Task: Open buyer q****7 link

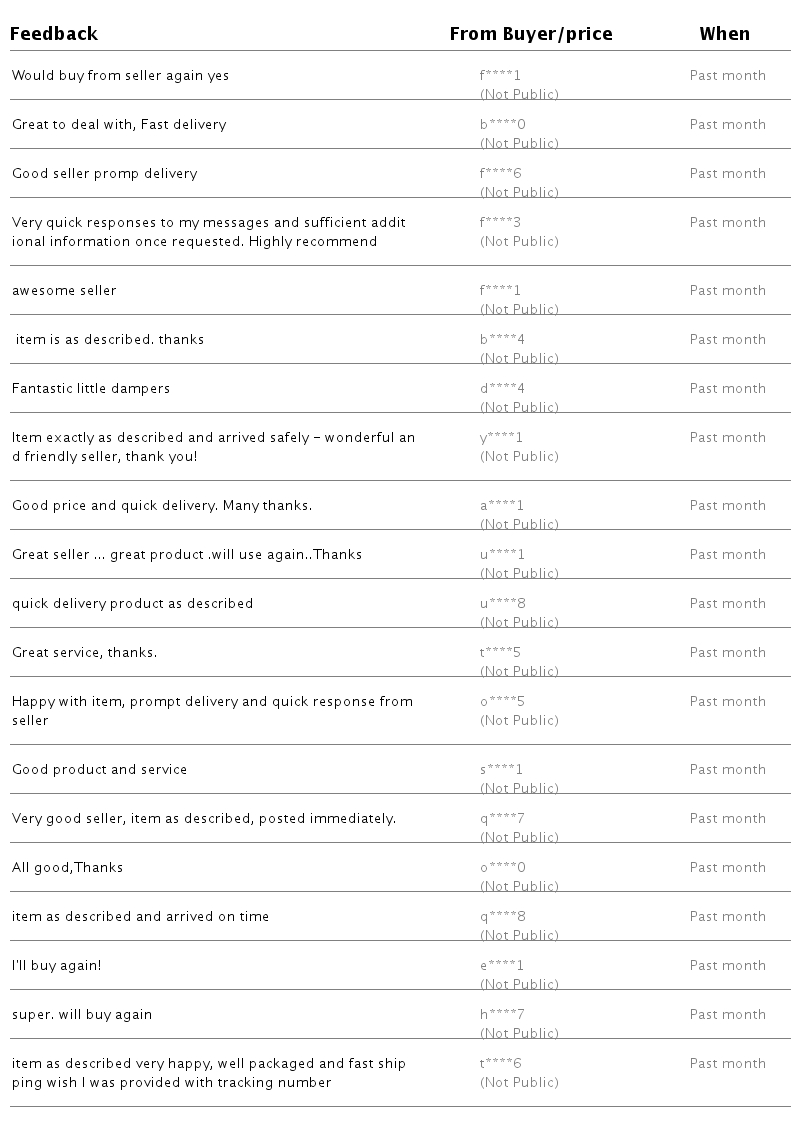Action: (502, 819)
